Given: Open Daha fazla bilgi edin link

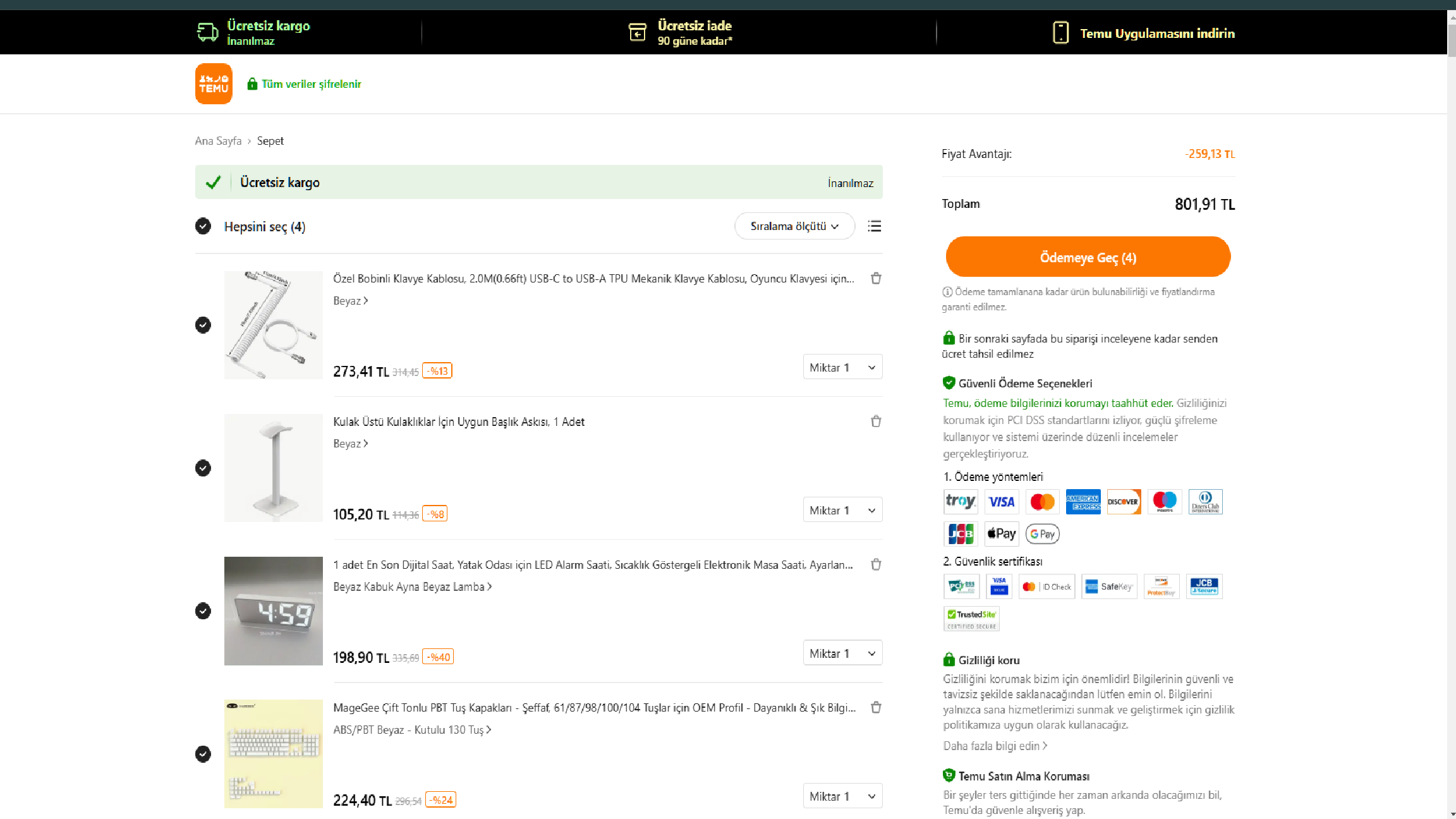Looking at the screenshot, I should 995,746.
